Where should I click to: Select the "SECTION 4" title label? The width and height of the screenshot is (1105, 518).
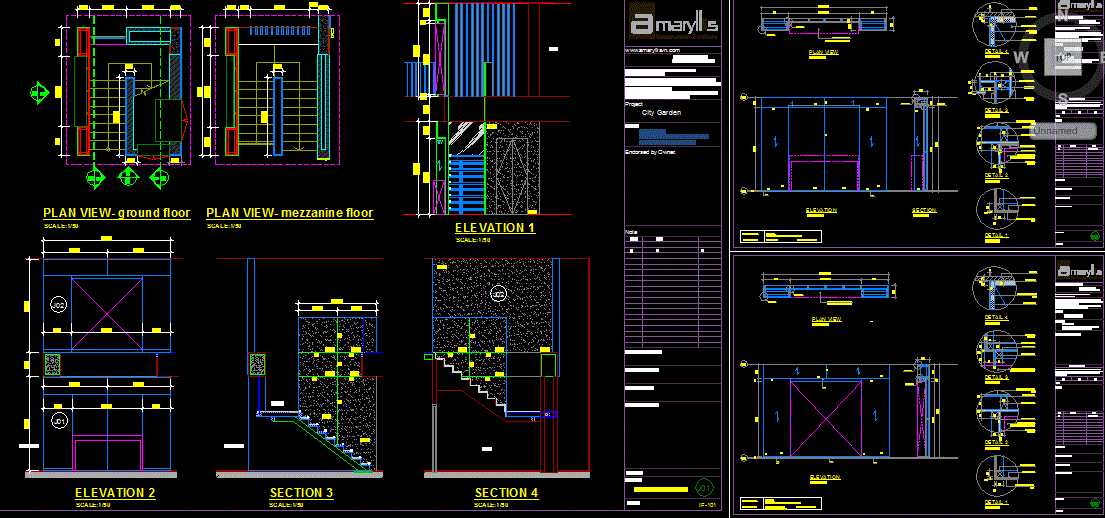click(x=506, y=493)
